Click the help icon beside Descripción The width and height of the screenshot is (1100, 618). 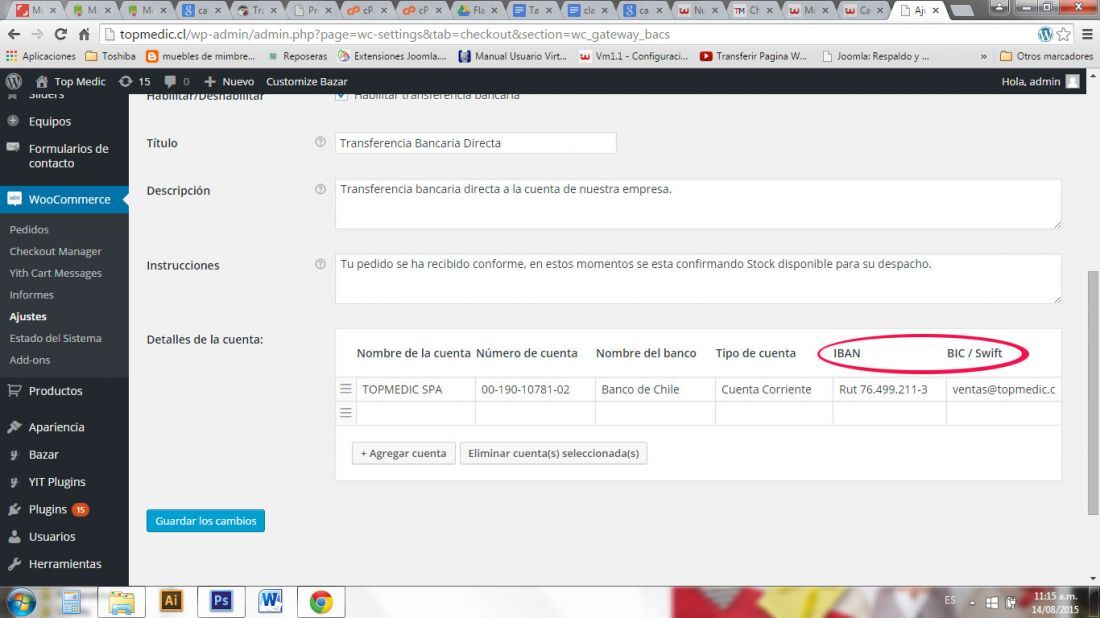click(x=321, y=189)
